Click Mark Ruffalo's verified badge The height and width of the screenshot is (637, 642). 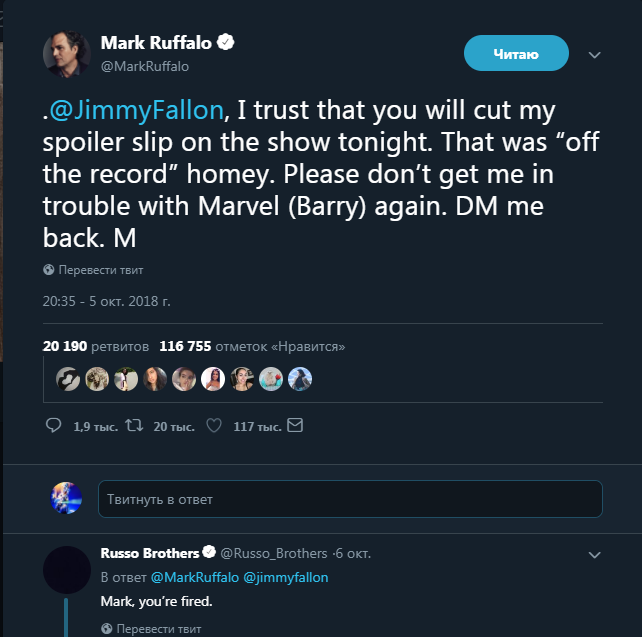[x=228, y=43]
